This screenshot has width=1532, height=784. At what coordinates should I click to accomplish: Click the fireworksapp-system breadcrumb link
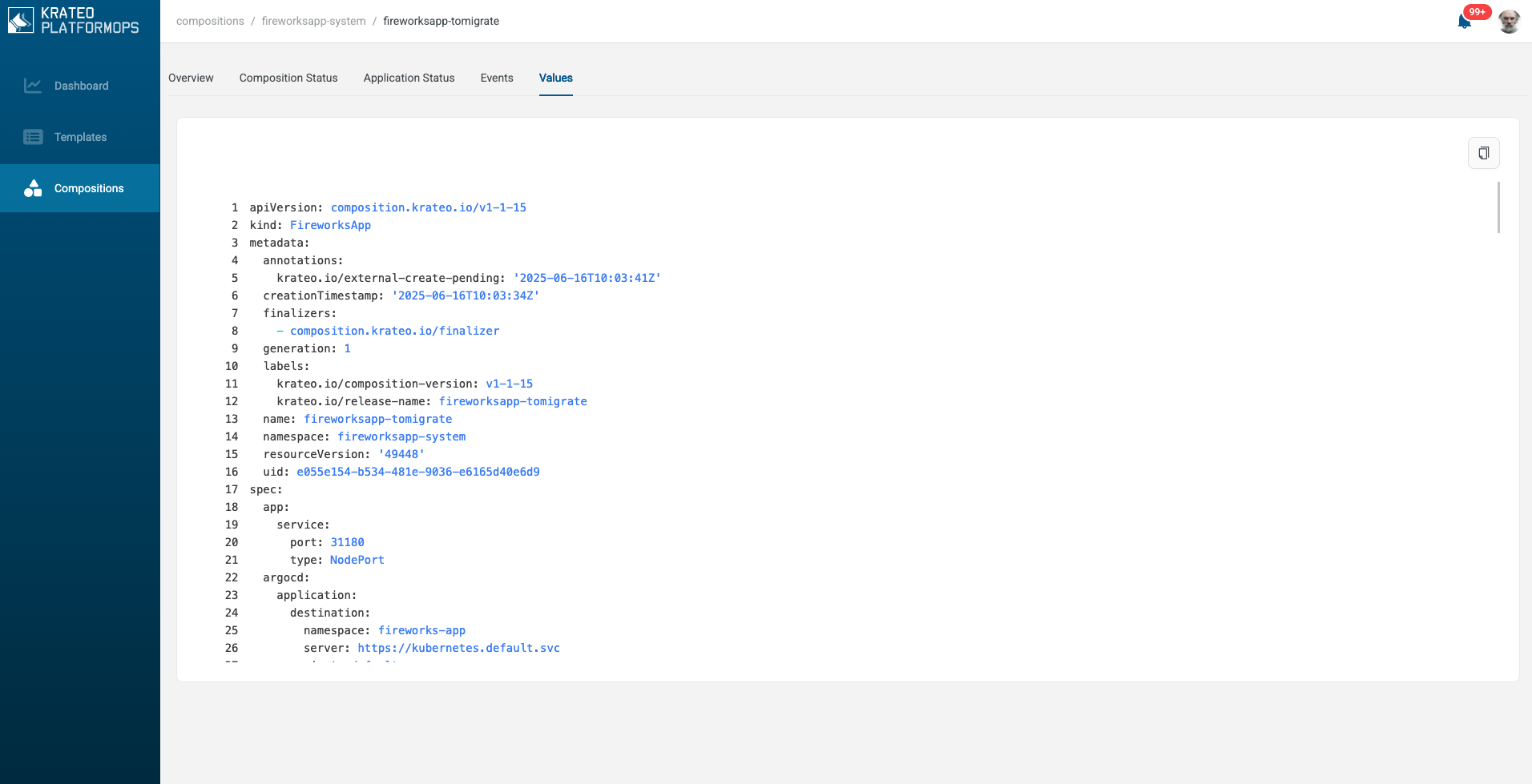(x=313, y=21)
